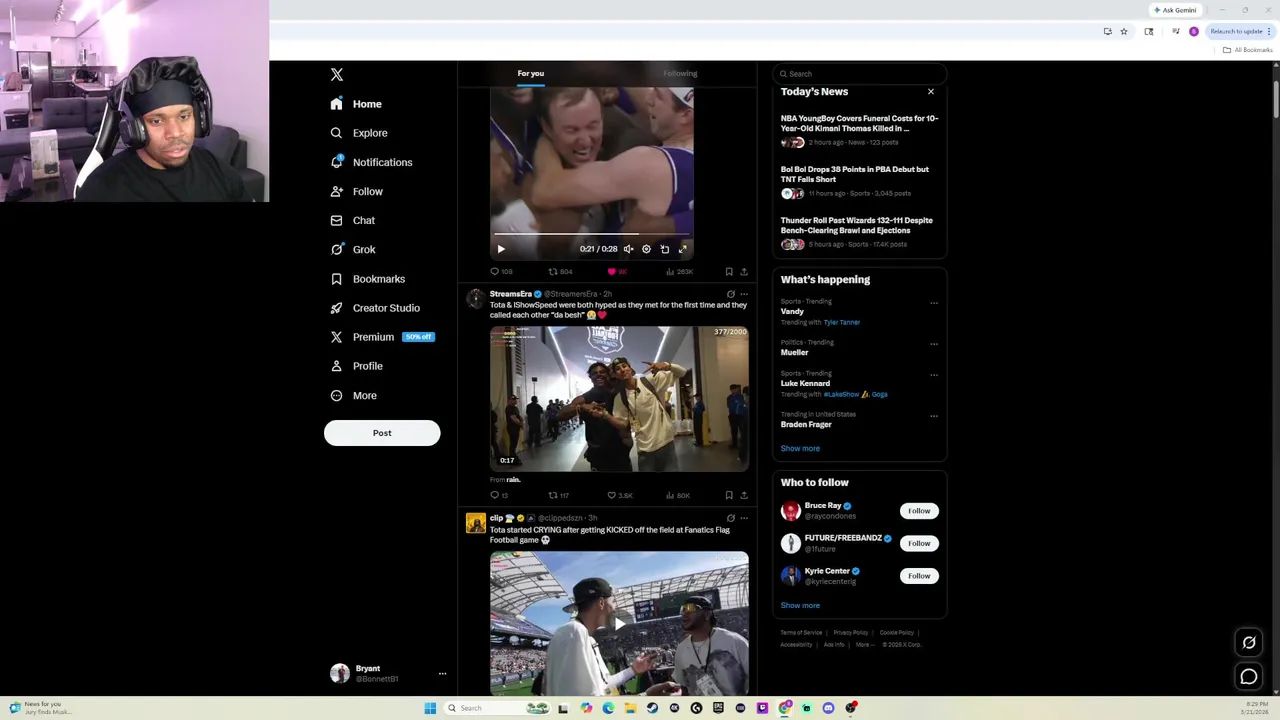Expand the video to fullscreen

click(x=683, y=249)
